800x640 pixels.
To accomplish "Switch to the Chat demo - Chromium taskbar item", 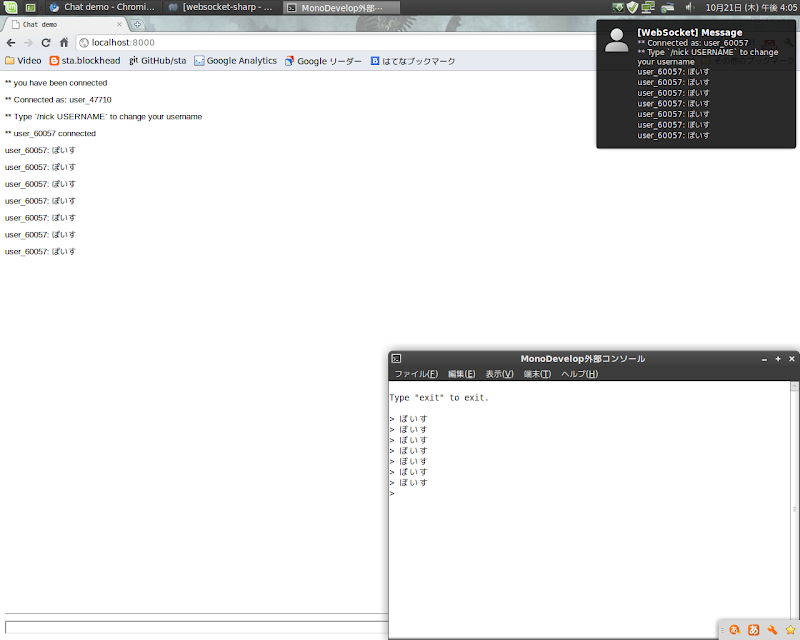I will [x=103, y=7].
